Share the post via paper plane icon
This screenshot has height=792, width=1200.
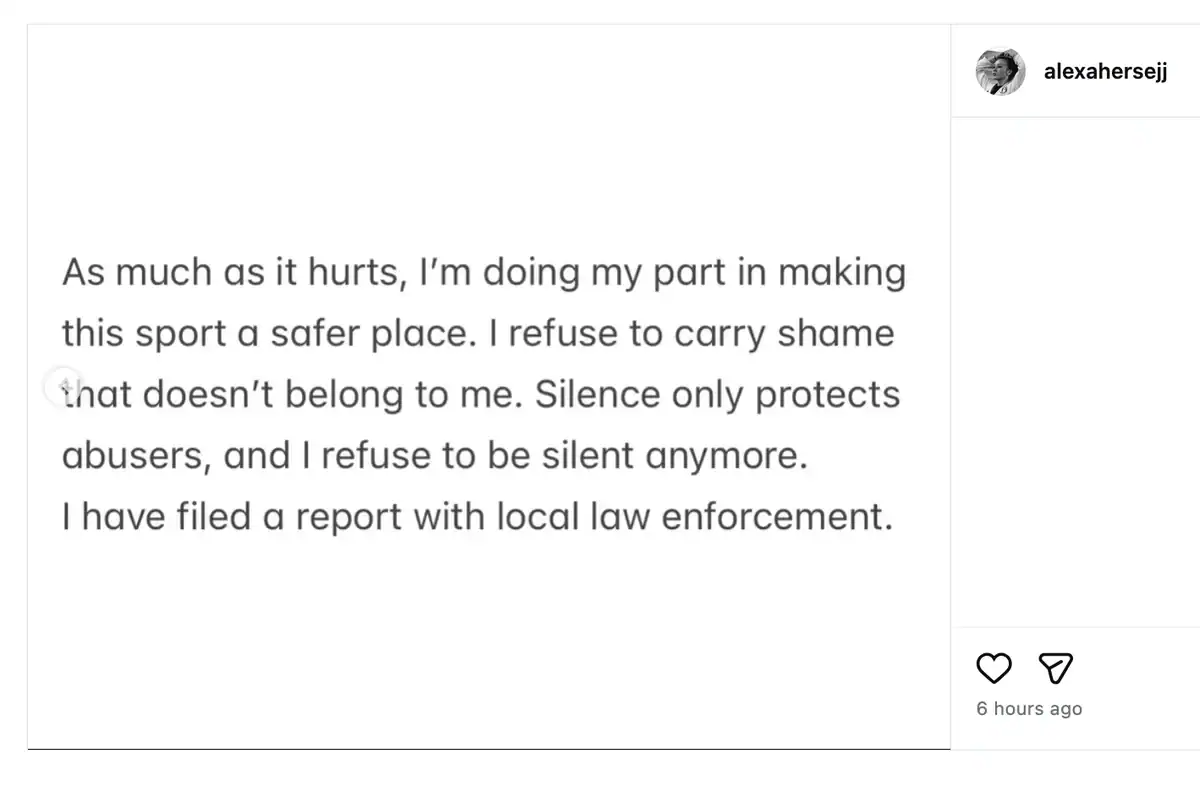pyautogui.click(x=1055, y=667)
